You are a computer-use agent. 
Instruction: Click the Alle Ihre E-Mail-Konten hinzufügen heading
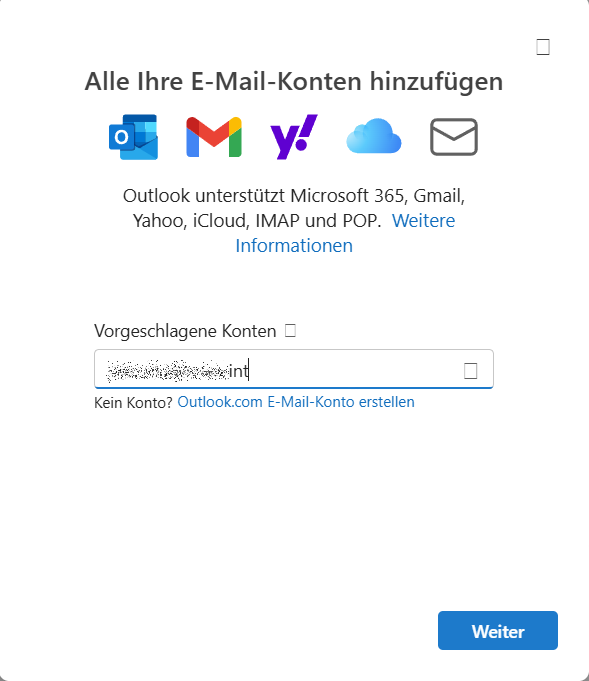click(x=294, y=82)
